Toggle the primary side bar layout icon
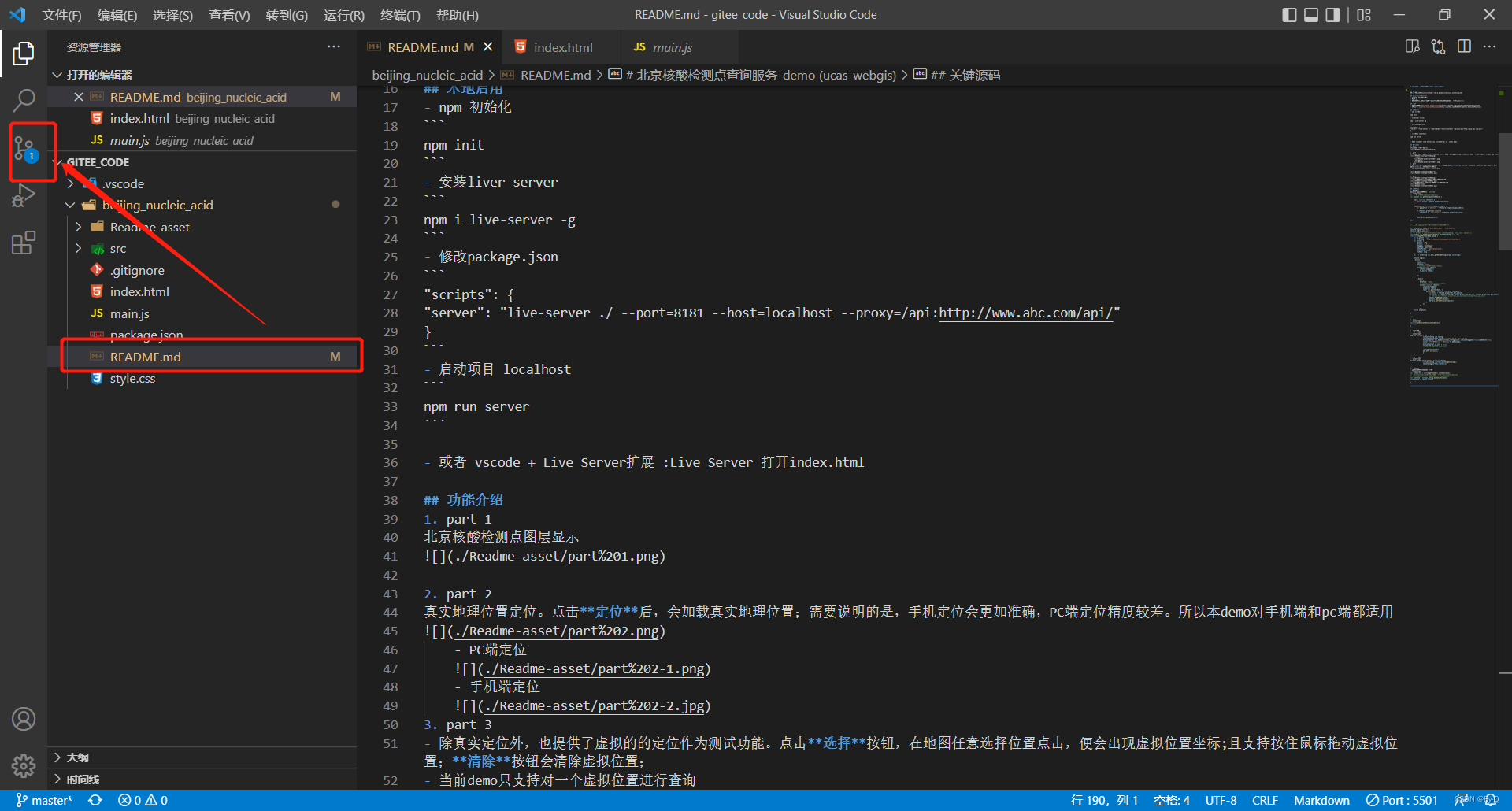 click(1289, 15)
